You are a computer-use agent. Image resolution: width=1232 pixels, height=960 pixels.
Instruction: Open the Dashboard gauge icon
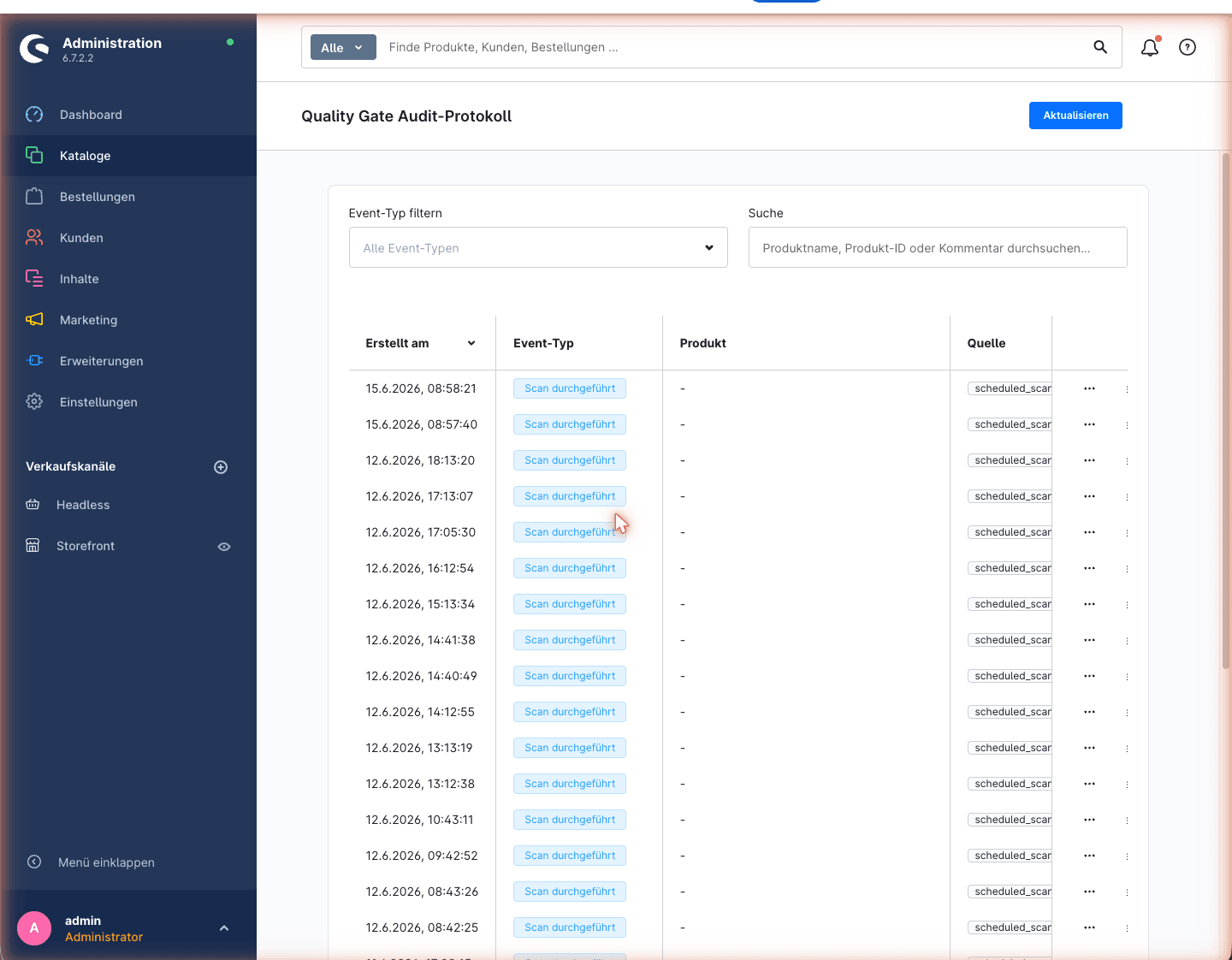(x=34, y=115)
